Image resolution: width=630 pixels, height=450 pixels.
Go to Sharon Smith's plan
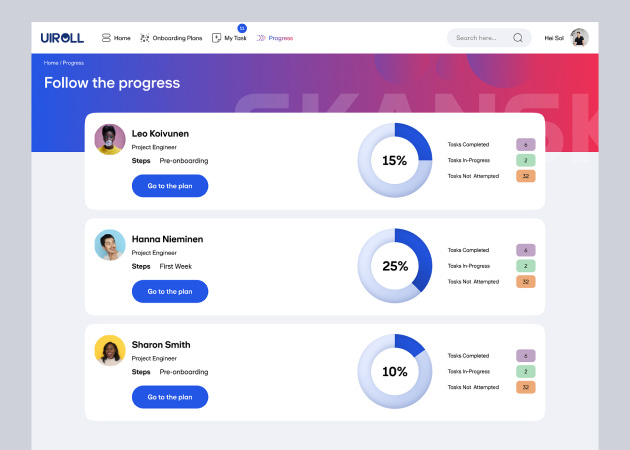[x=170, y=397]
